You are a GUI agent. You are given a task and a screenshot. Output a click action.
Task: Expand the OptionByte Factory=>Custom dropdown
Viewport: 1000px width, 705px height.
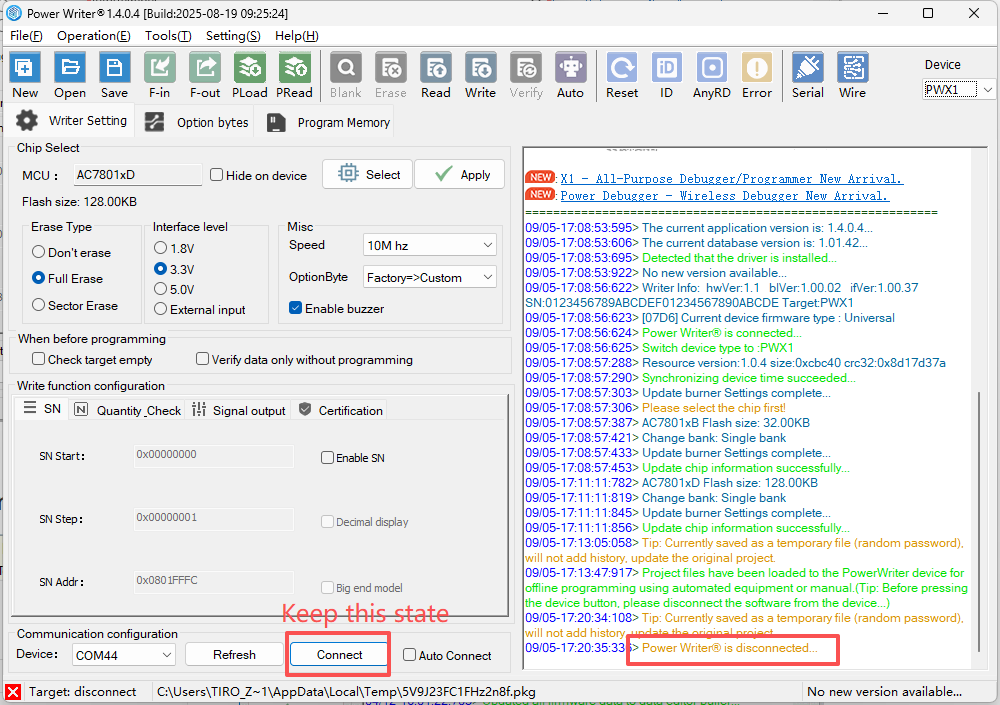tap(429, 278)
